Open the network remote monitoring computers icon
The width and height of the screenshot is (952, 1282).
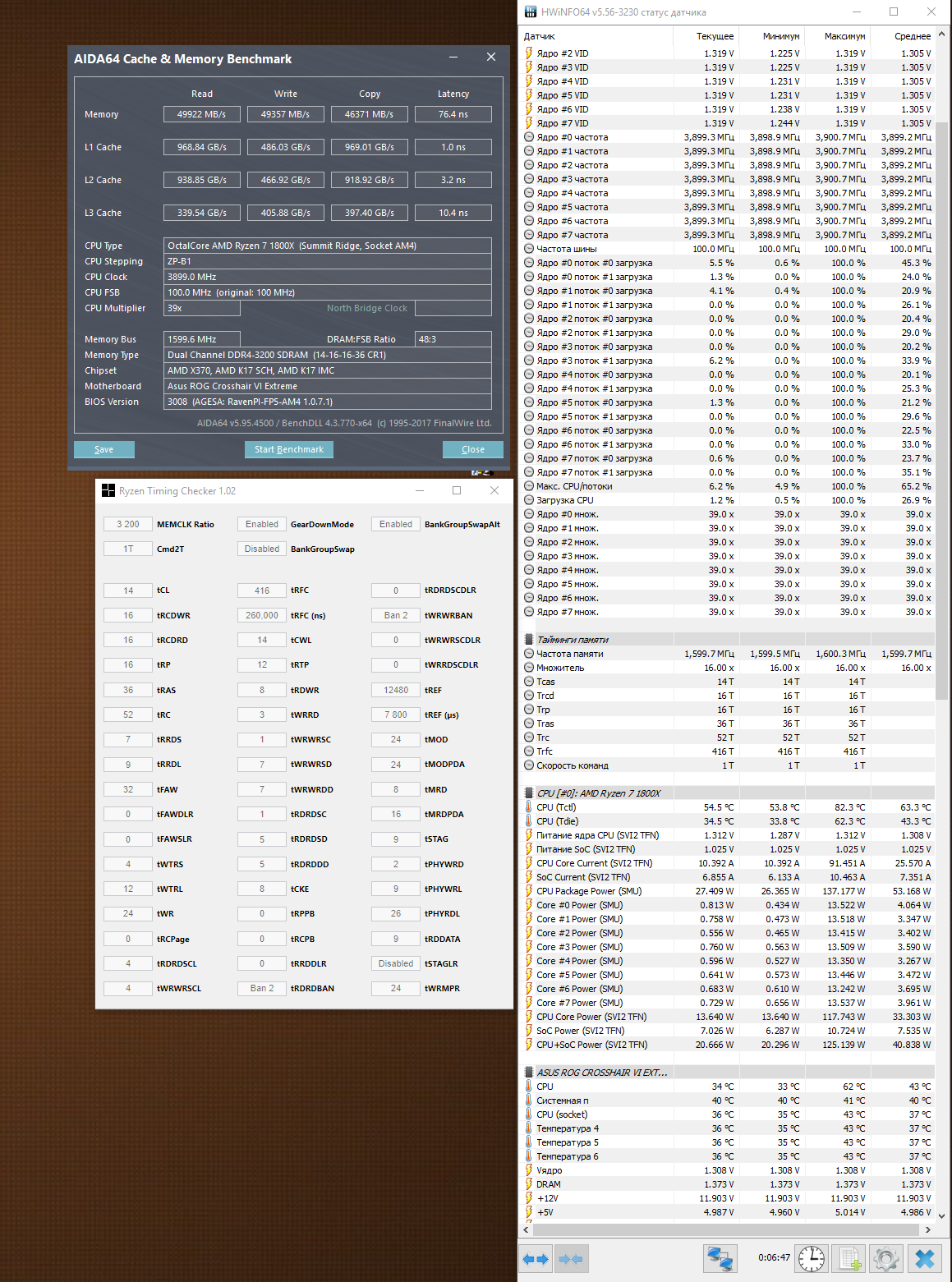click(x=720, y=1258)
